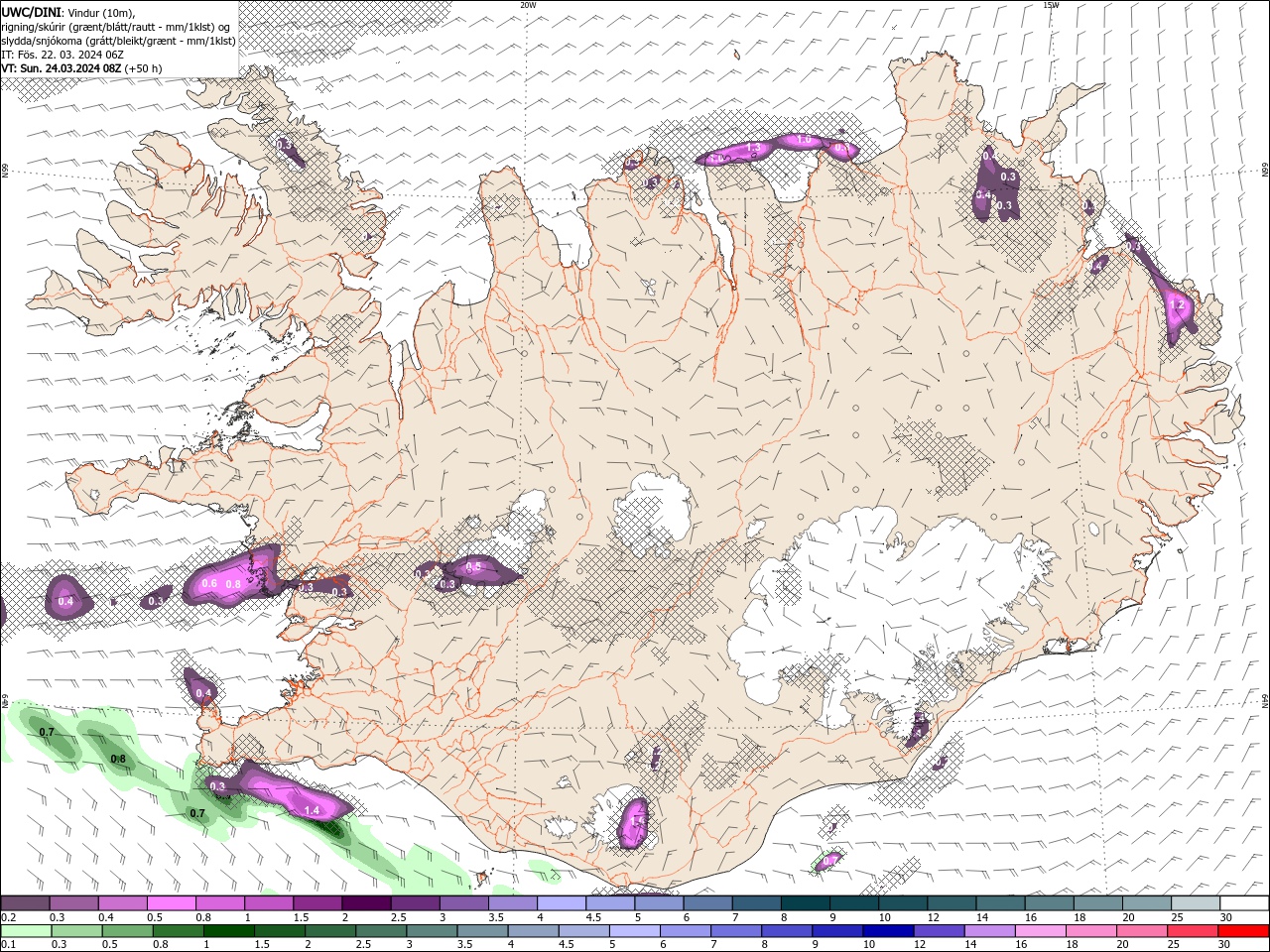Click the pink rain swatch between 18 and 20
This screenshot has width=1270, height=952.
(x=1089, y=931)
